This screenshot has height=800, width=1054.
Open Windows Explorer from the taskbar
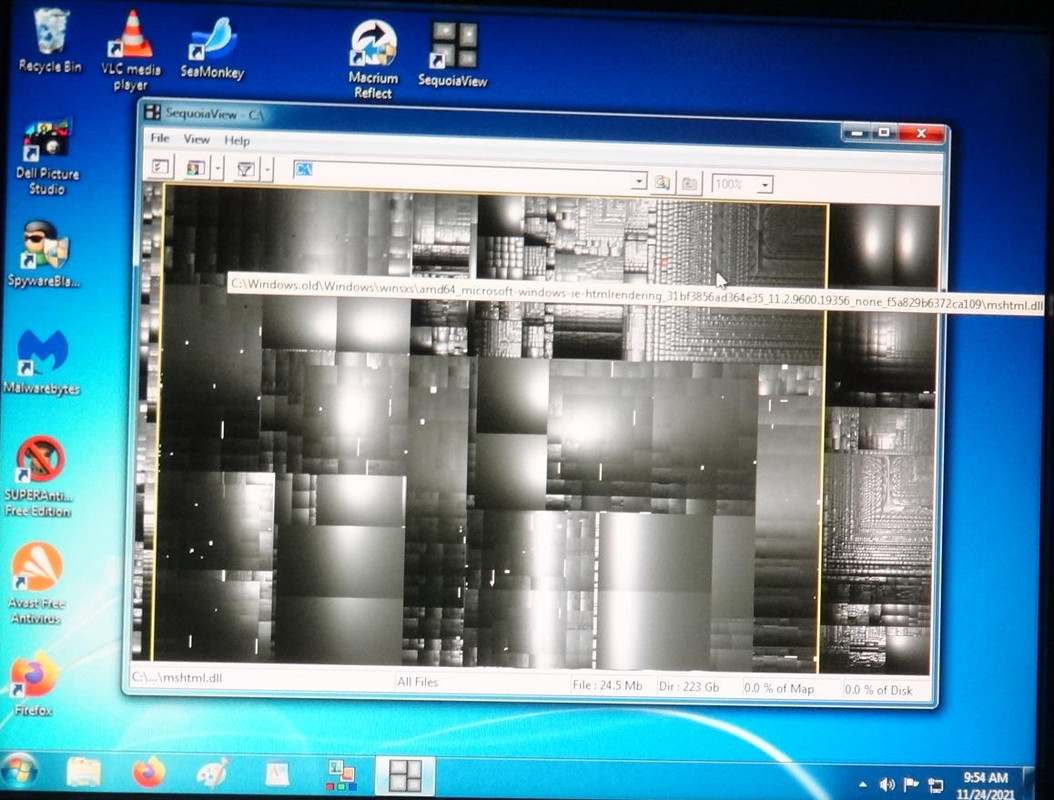coord(84,772)
